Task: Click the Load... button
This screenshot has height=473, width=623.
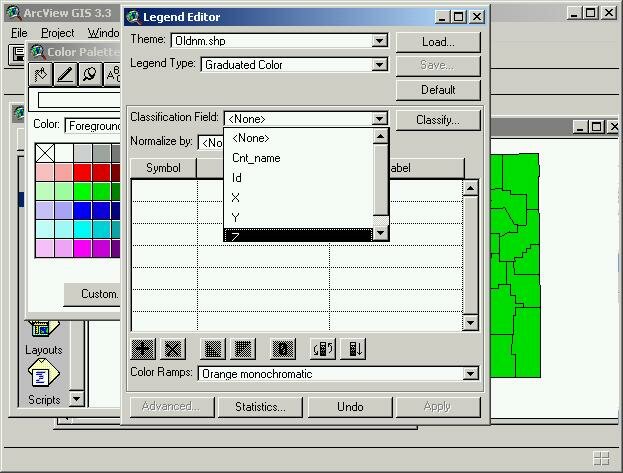Action: pos(438,42)
